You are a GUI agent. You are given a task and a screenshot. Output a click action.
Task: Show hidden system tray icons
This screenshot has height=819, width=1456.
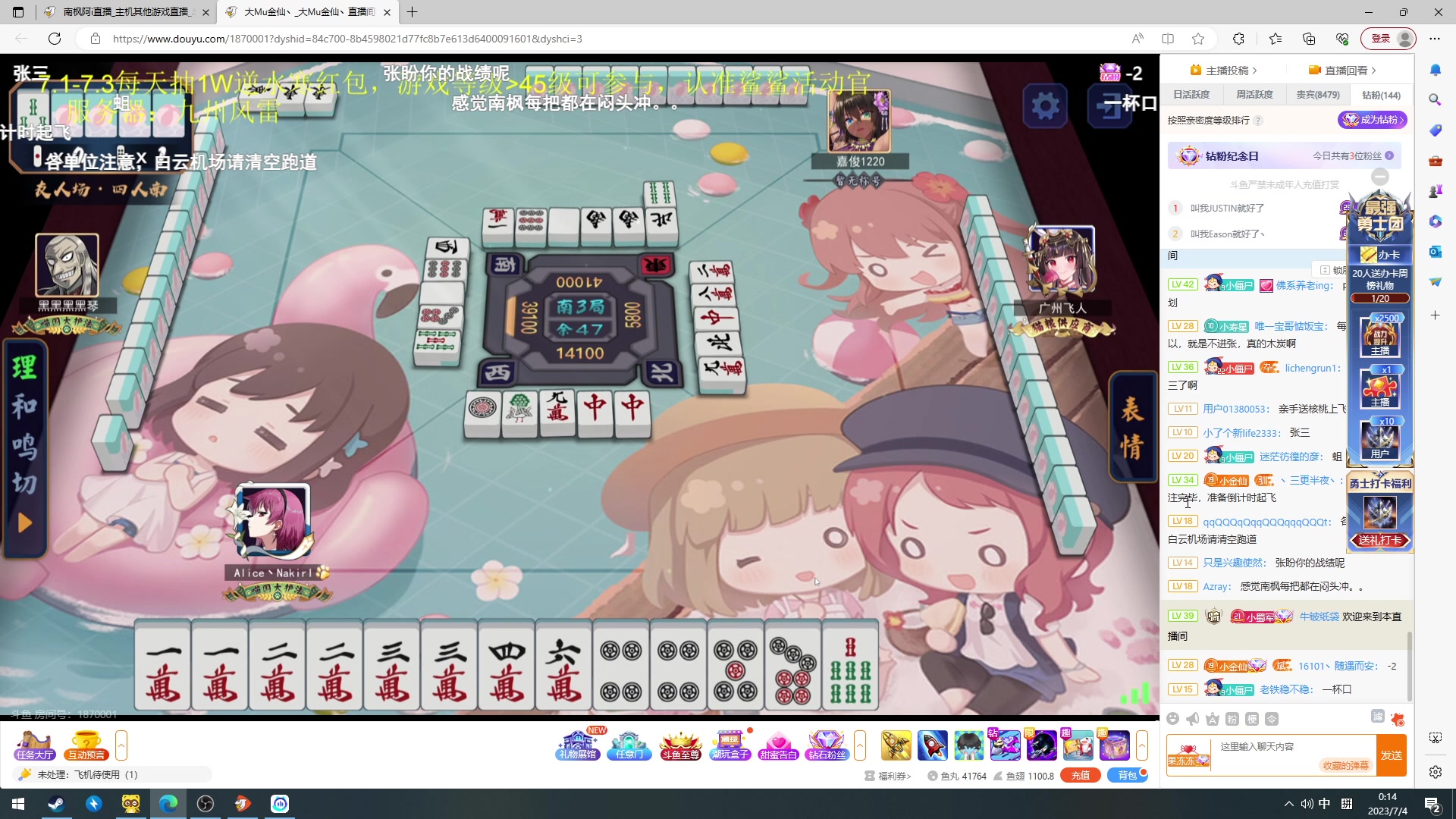[x=1288, y=804]
